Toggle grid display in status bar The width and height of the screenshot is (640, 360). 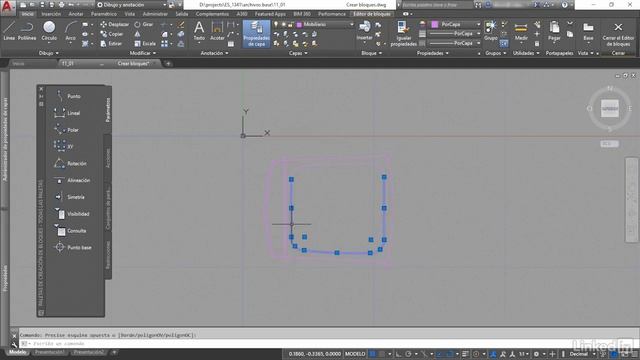click(372, 354)
